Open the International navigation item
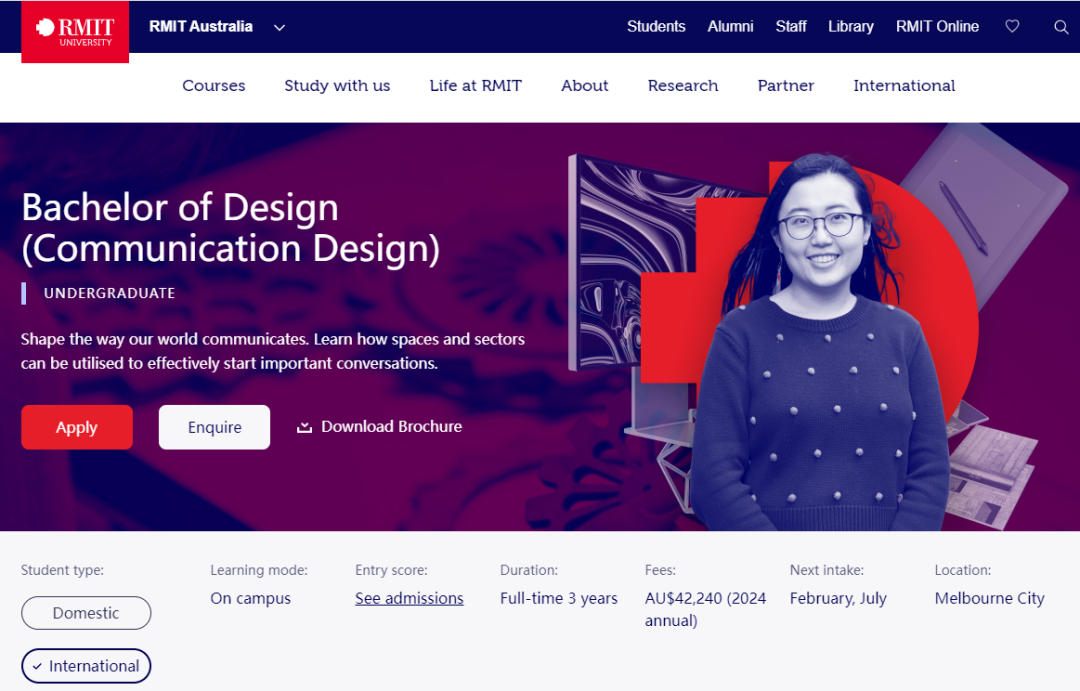Image resolution: width=1080 pixels, height=691 pixels. tap(904, 85)
